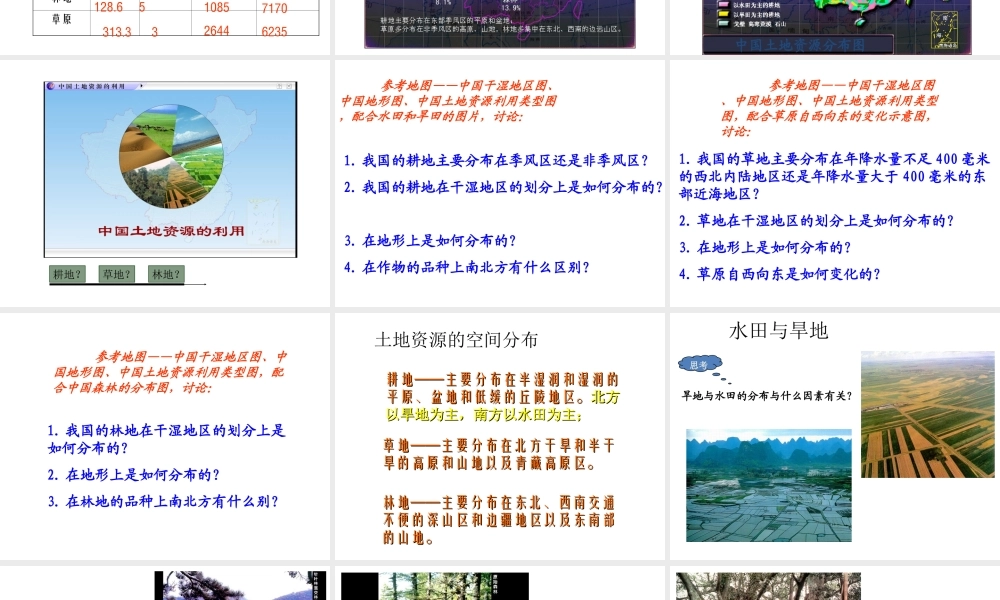Click the 草地 paragraph on the distribution slide
The width and height of the screenshot is (1000, 600).
click(x=499, y=455)
